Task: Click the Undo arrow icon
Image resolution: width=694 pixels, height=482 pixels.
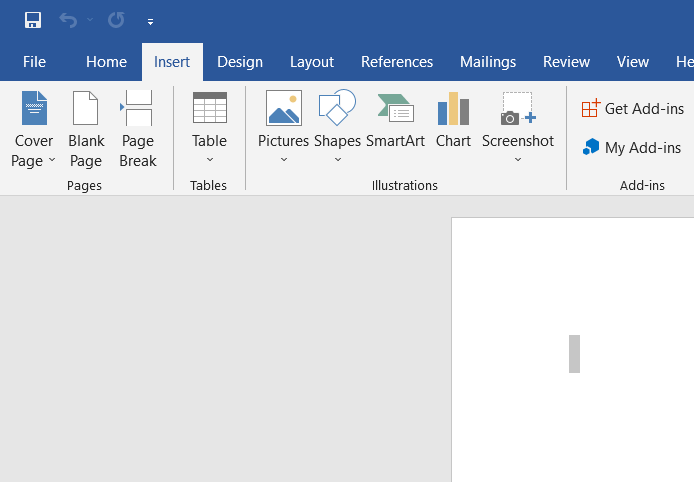Action: coord(68,20)
